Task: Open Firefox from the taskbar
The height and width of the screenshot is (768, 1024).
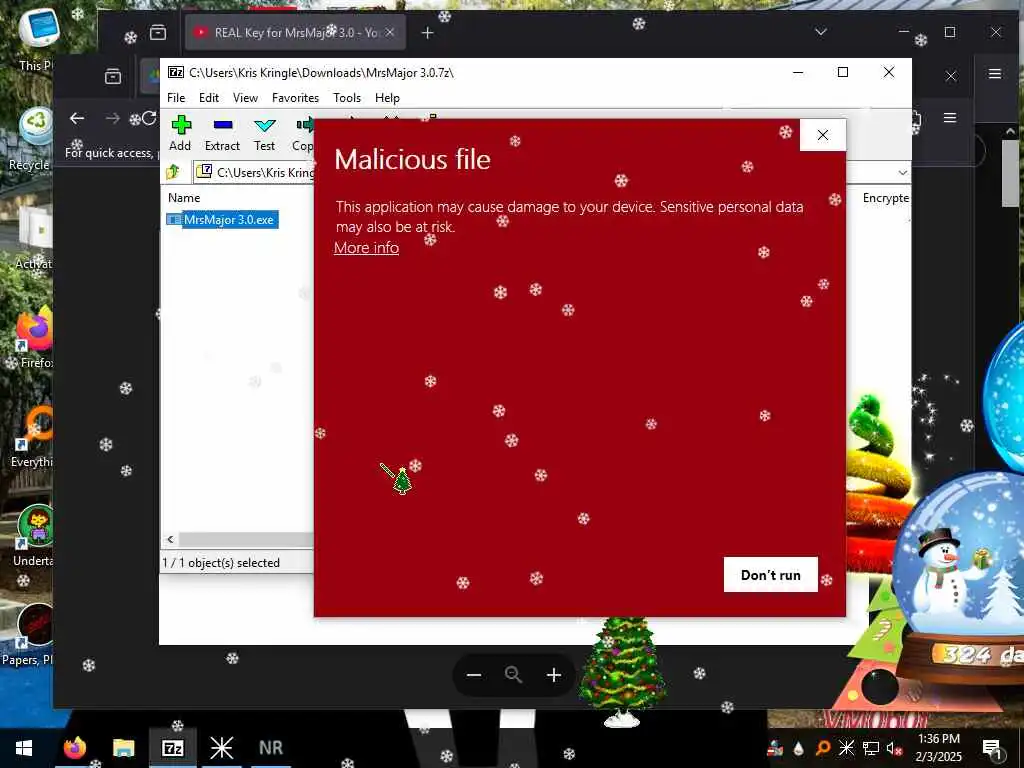Action: pyautogui.click(x=74, y=748)
